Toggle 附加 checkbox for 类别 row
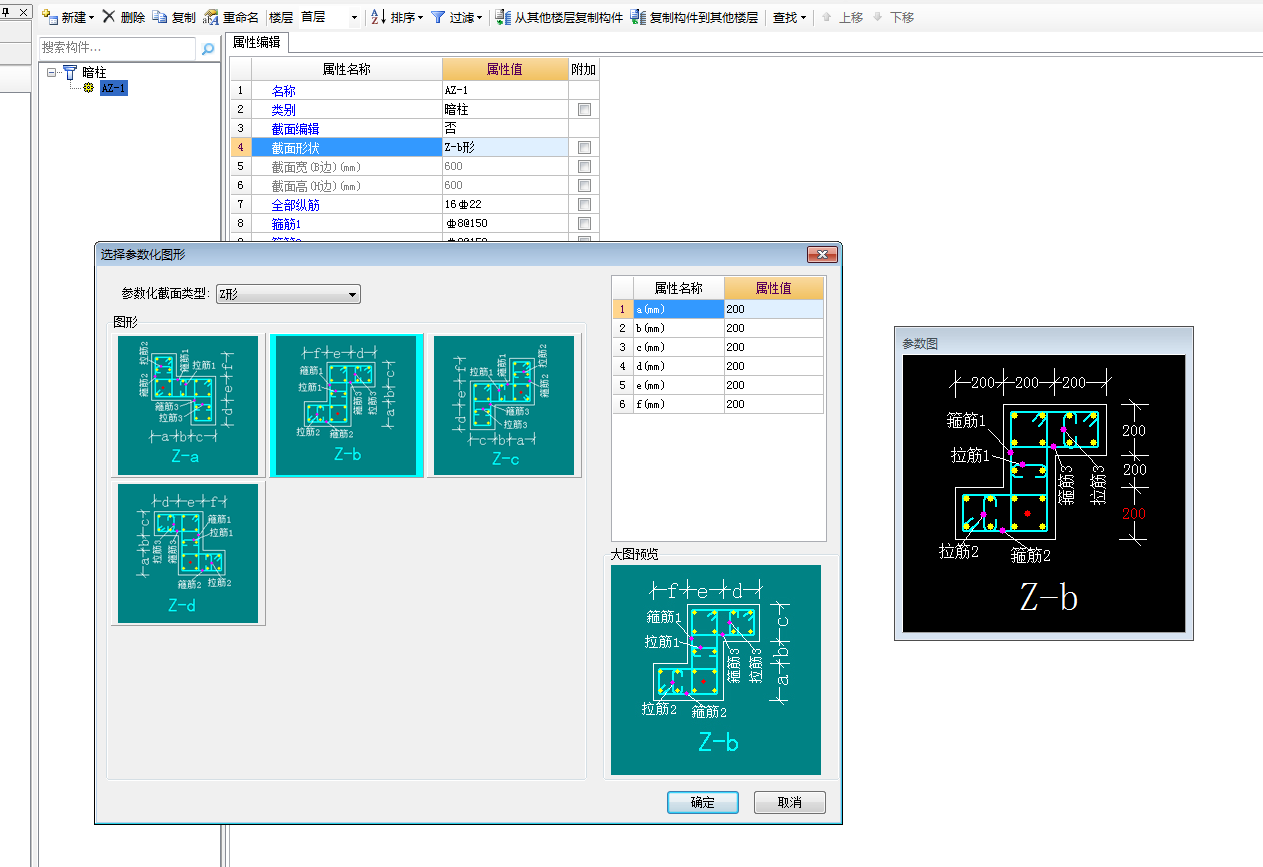The width and height of the screenshot is (1263, 867). tap(584, 110)
